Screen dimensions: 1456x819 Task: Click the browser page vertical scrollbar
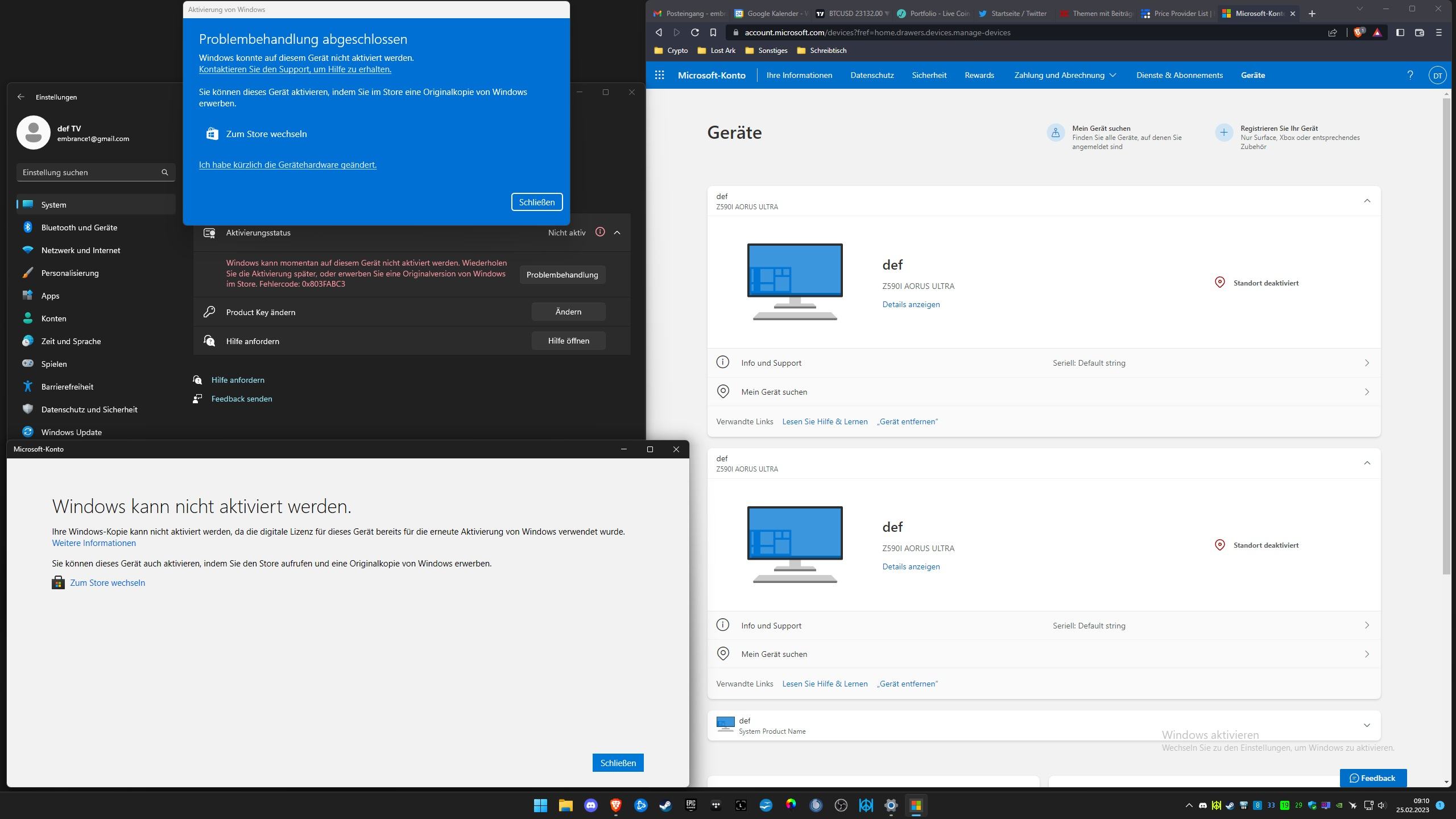tap(1446, 336)
